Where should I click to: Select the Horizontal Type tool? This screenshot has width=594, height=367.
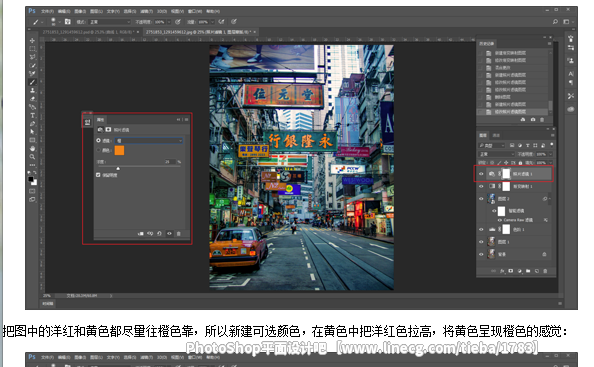[x=33, y=116]
